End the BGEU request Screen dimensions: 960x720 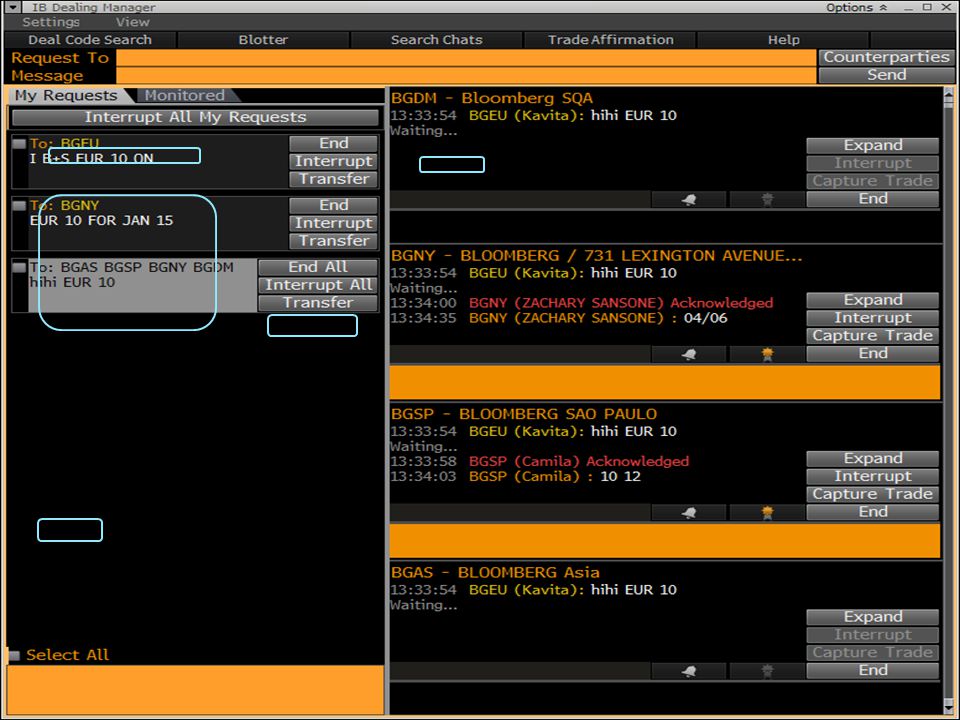click(334, 143)
